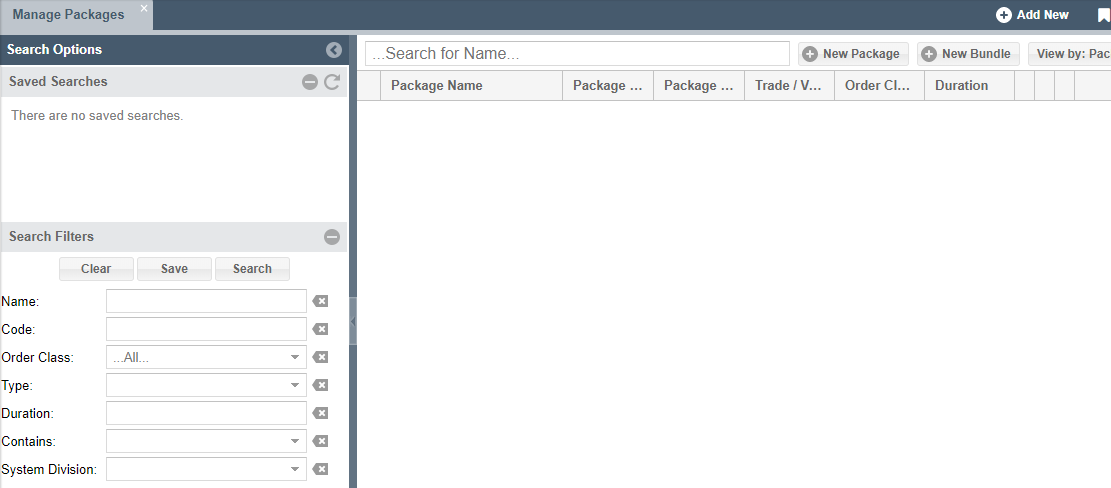Clear the Code filter field icon

(x=320, y=329)
